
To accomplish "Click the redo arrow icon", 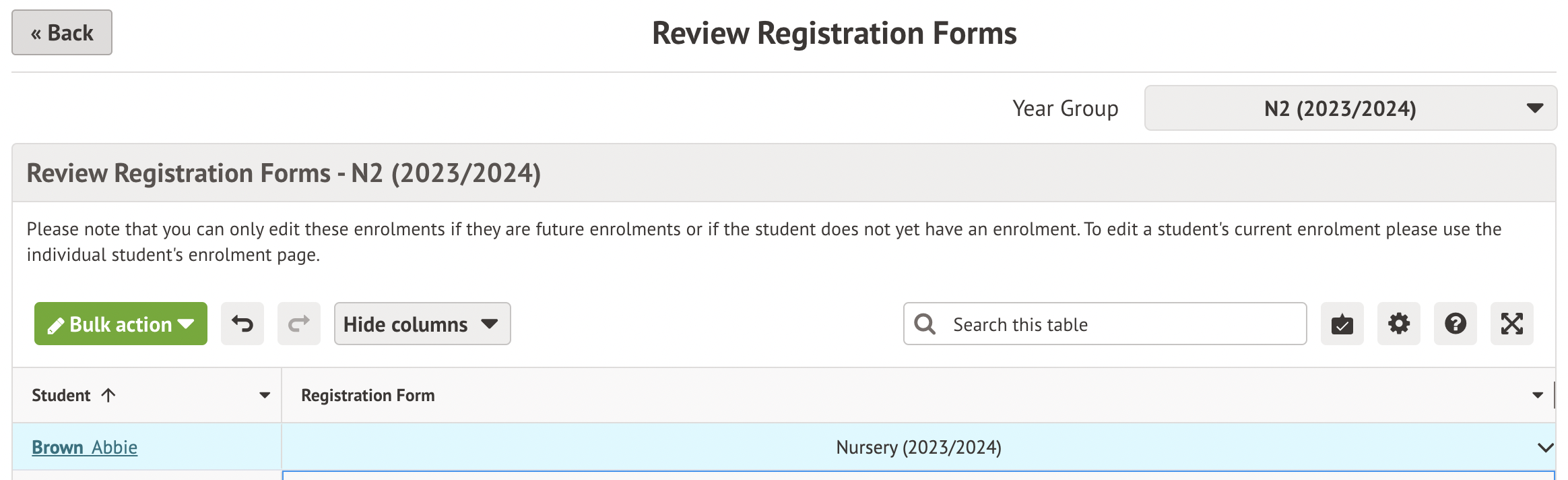I will pyautogui.click(x=299, y=324).
